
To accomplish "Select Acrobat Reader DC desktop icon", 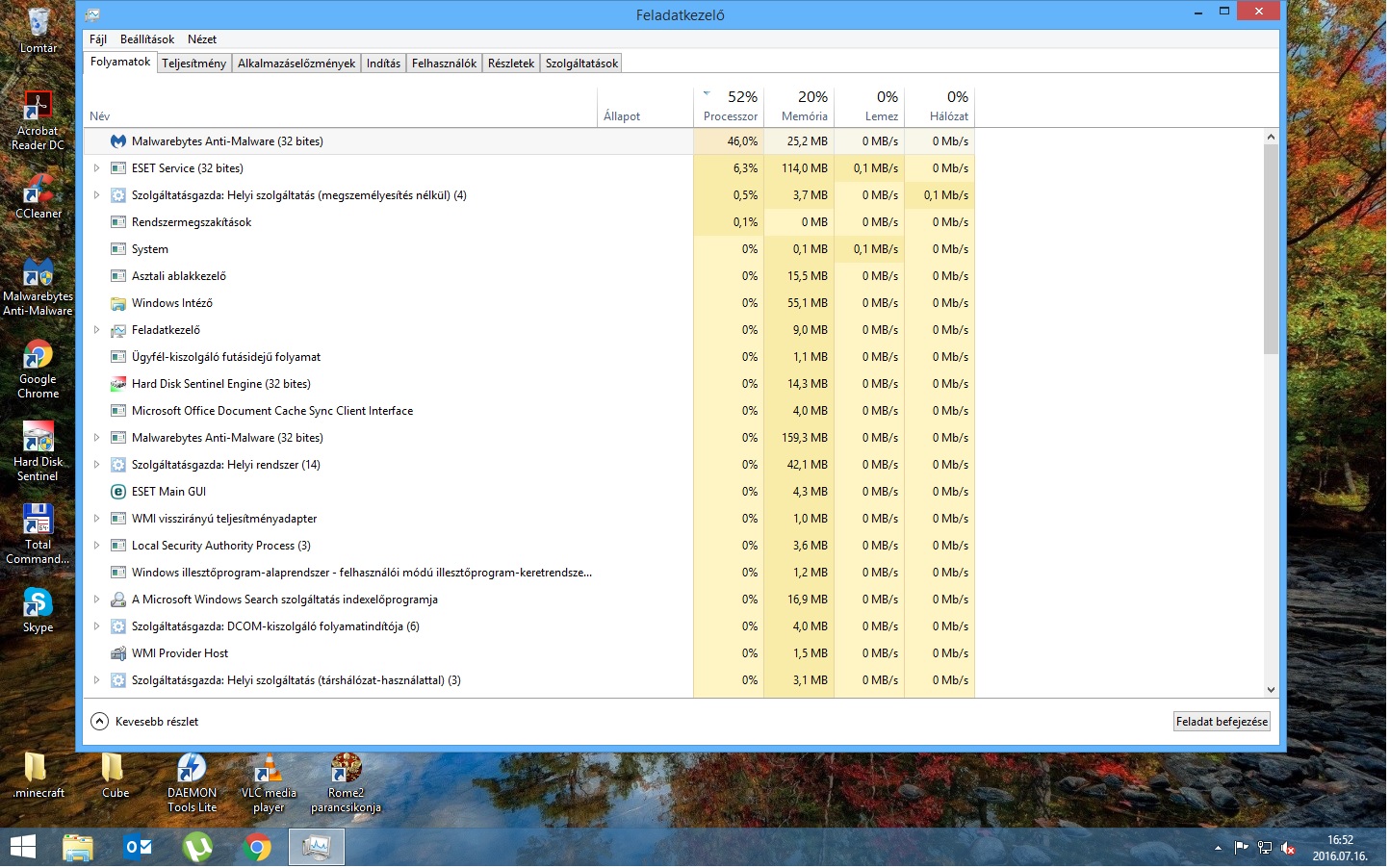I will point(38,120).
